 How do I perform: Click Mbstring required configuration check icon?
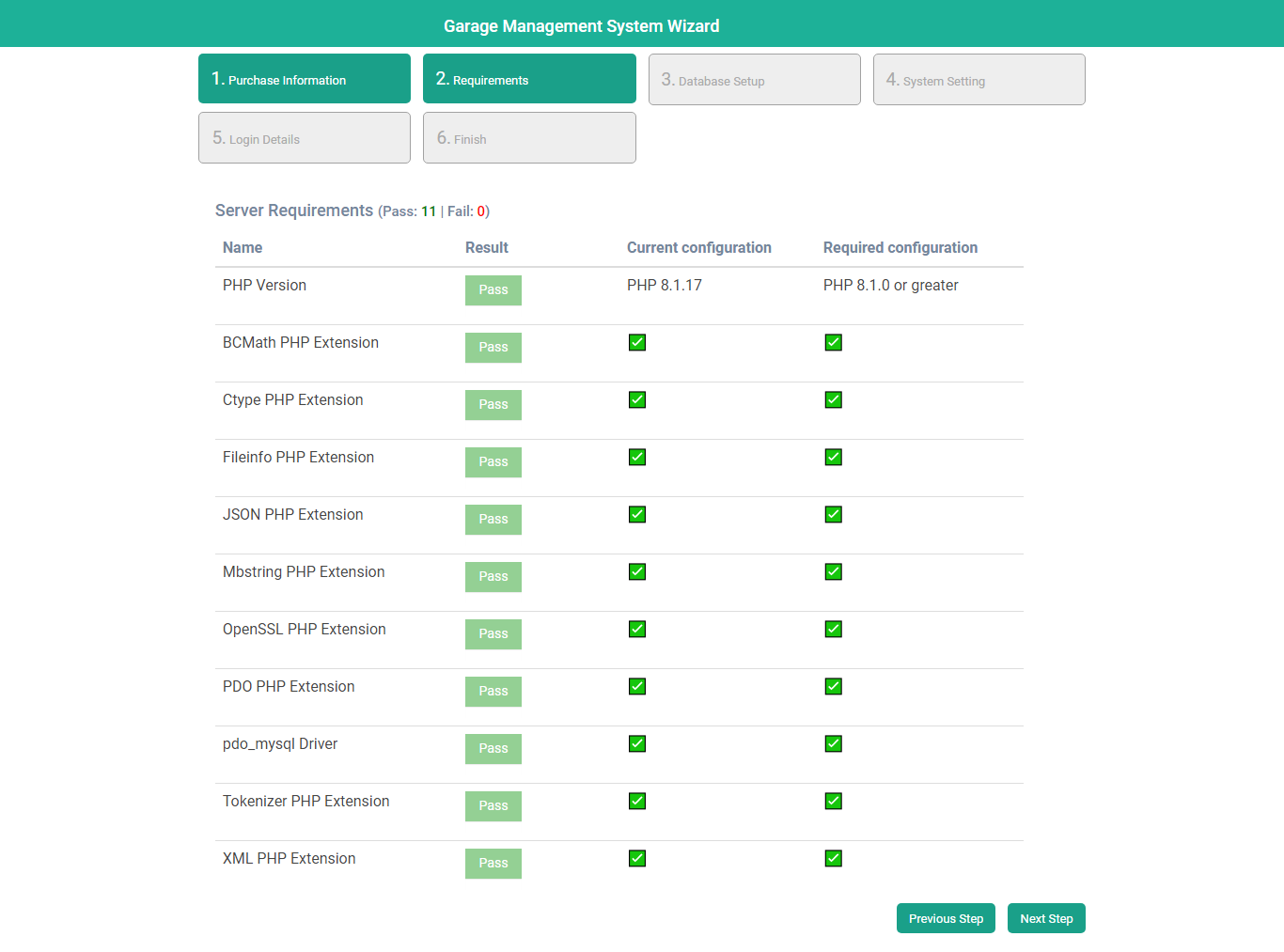(x=834, y=571)
